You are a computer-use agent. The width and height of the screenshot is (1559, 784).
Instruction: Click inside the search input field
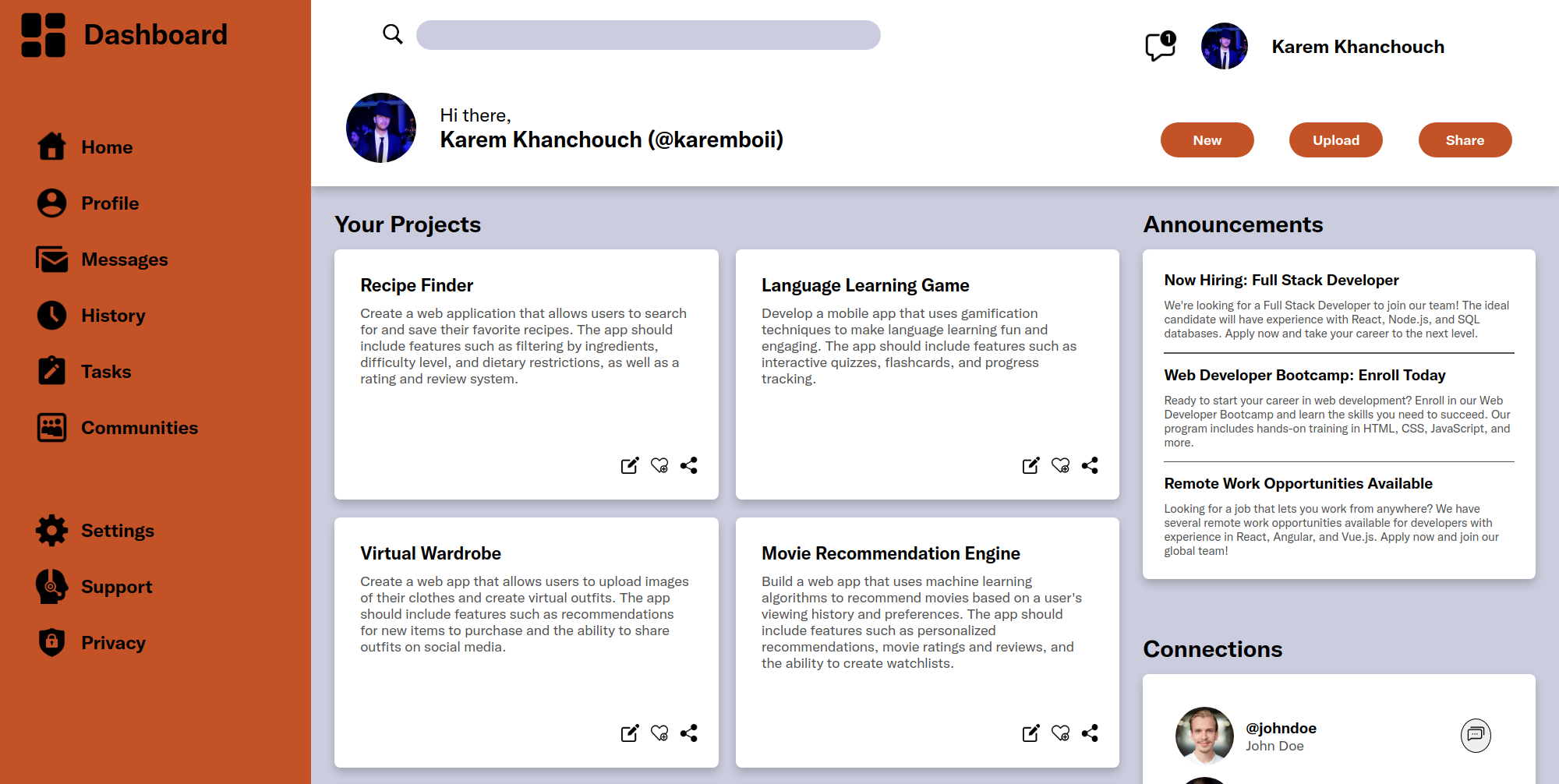(649, 34)
